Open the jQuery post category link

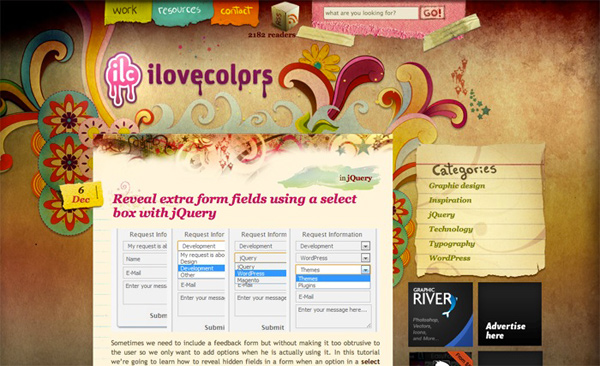(359, 178)
